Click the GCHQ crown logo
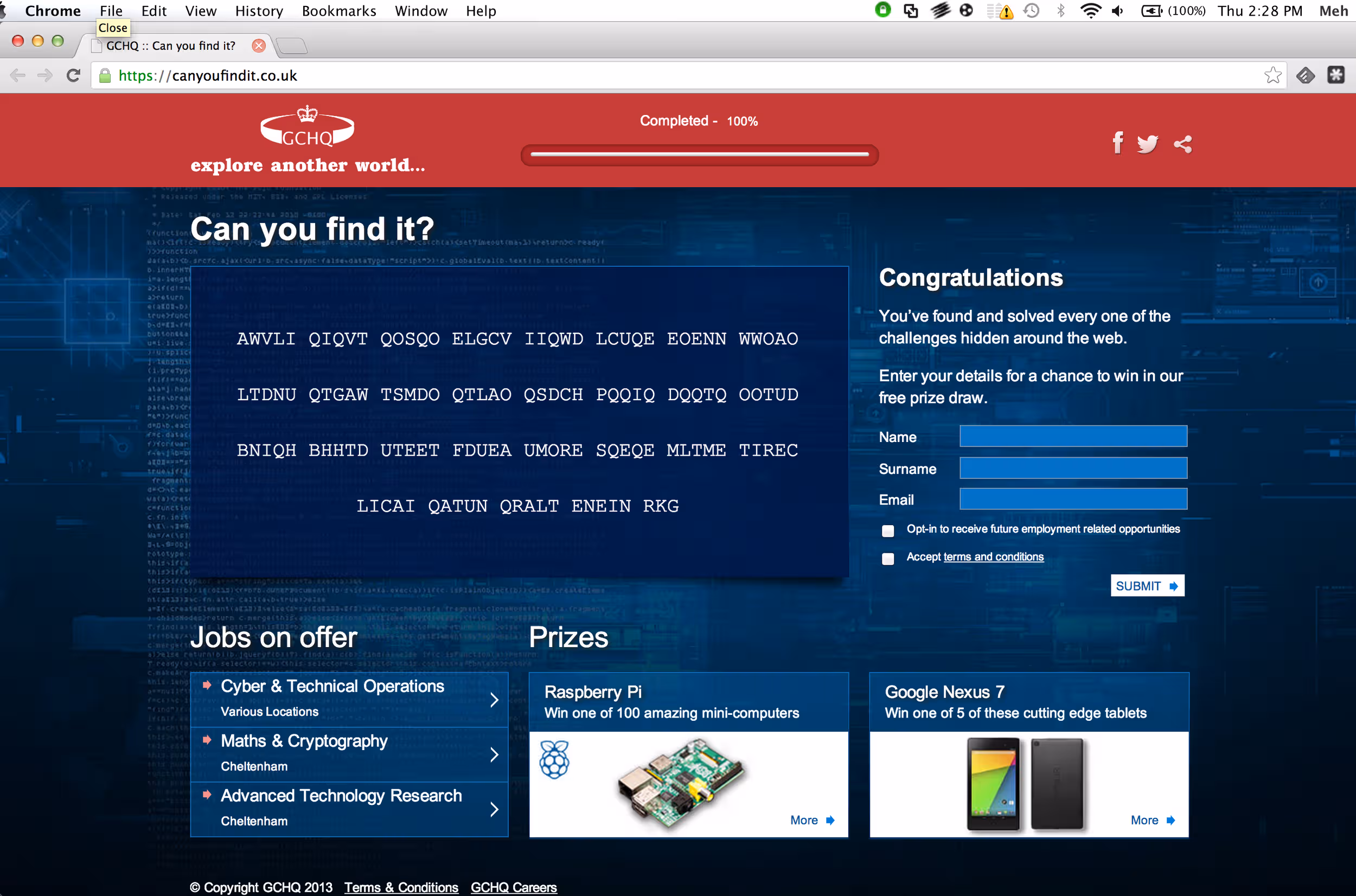 click(308, 127)
